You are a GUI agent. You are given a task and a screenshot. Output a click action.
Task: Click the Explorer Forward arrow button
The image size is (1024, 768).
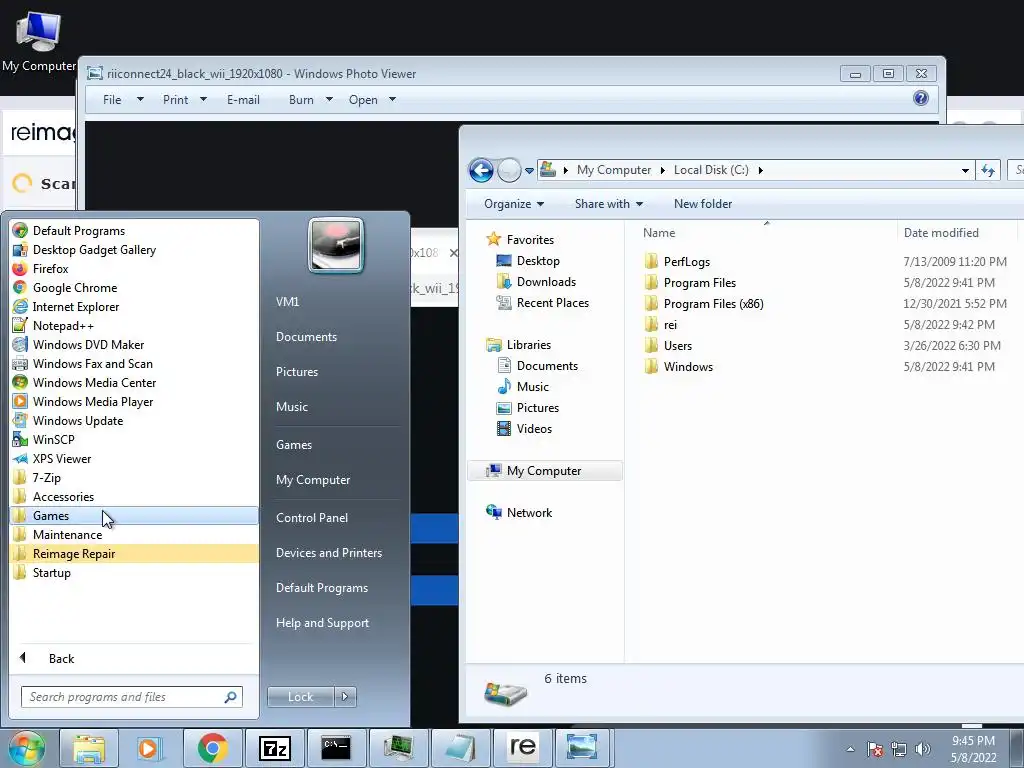point(509,170)
